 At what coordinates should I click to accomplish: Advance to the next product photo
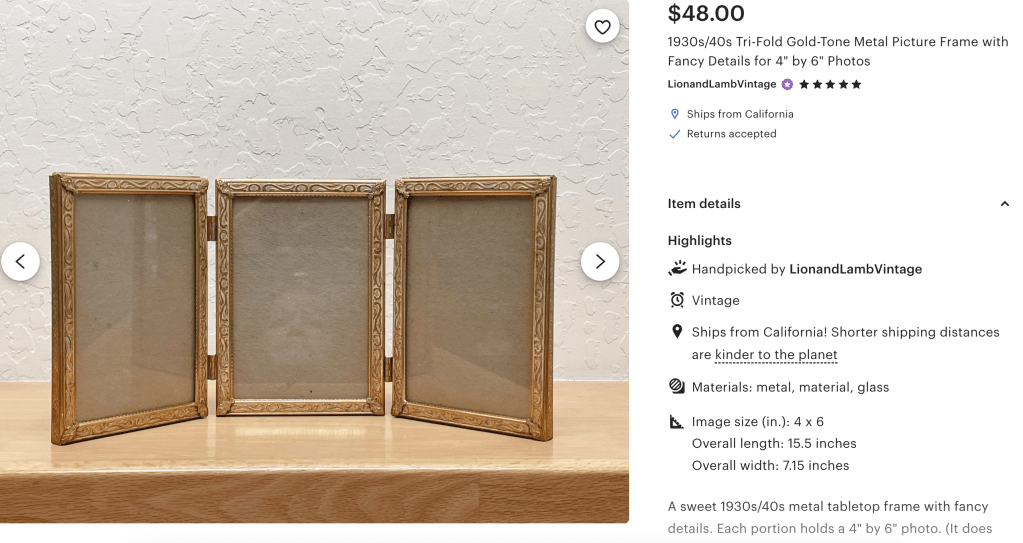coord(600,261)
